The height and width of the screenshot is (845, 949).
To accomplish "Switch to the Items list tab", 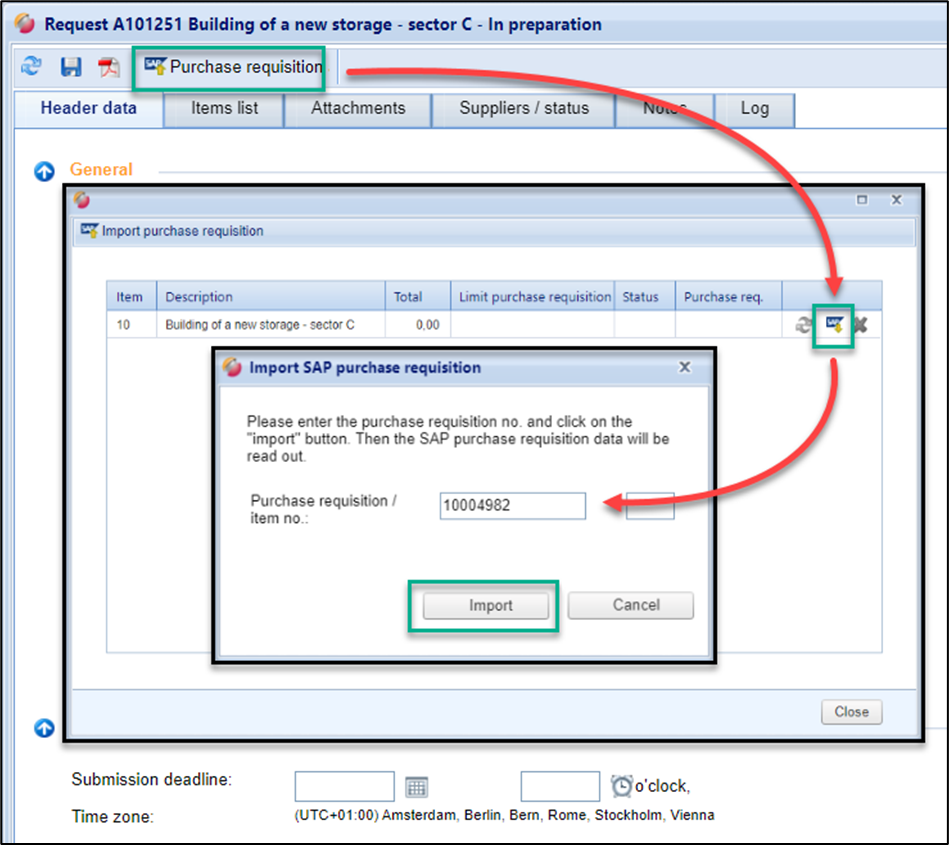I will [225, 108].
